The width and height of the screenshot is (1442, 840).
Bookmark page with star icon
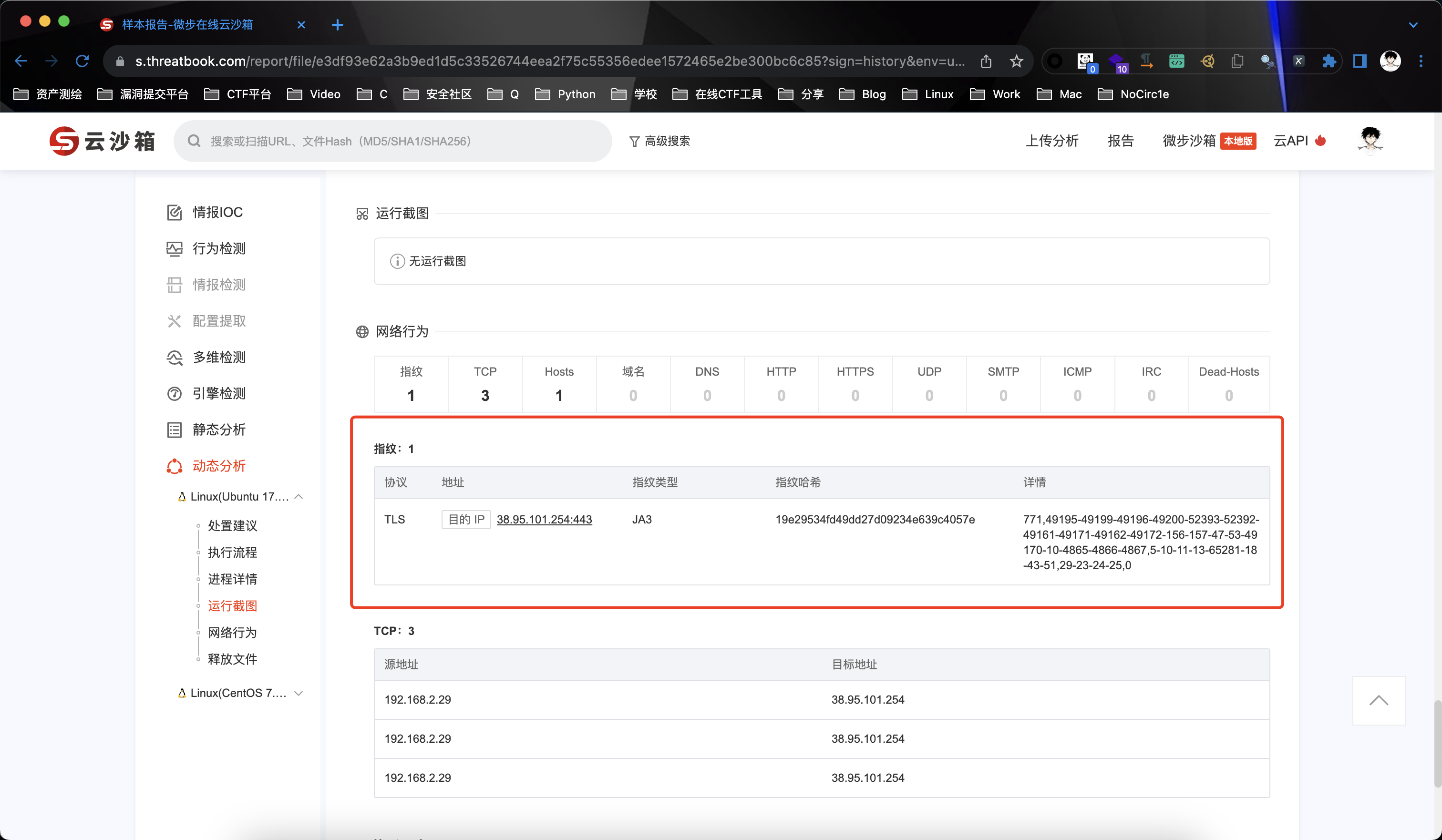click(1016, 61)
